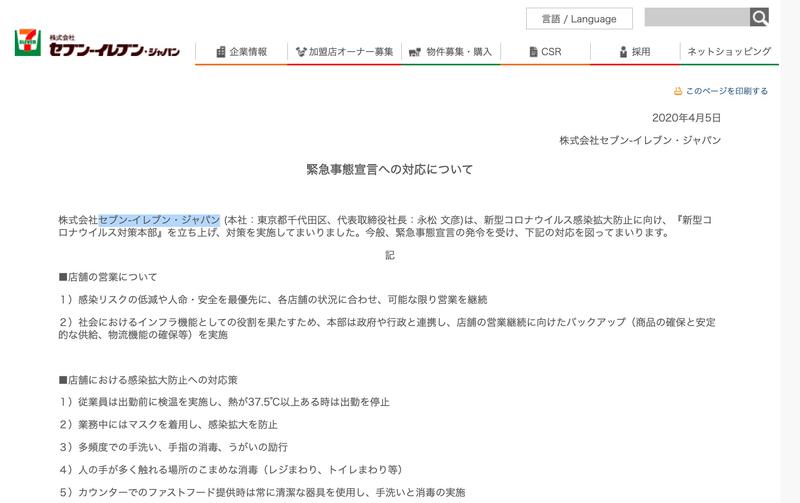
Task: Click the ■店舗の営業について section heading
Action: click(x=108, y=277)
